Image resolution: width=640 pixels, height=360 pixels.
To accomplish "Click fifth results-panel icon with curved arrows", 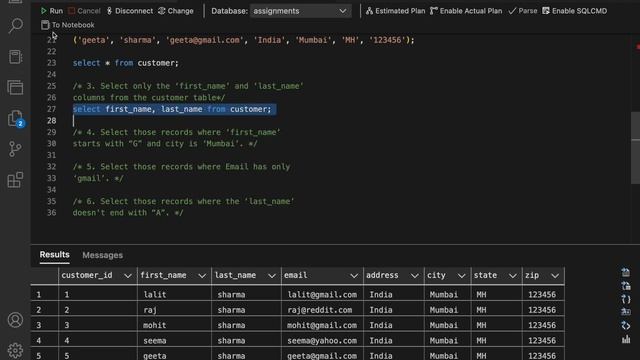I will pos(626,326).
